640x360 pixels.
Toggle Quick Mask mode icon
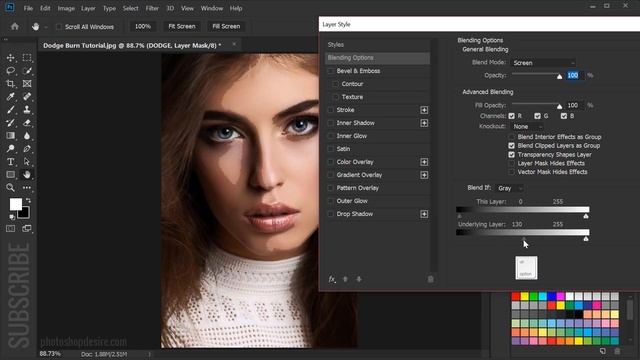pyautogui.click(x=11, y=229)
